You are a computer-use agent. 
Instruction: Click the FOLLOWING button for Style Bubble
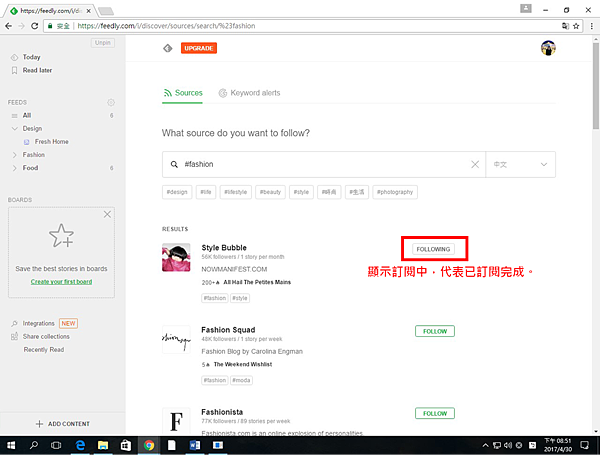pyautogui.click(x=433, y=249)
